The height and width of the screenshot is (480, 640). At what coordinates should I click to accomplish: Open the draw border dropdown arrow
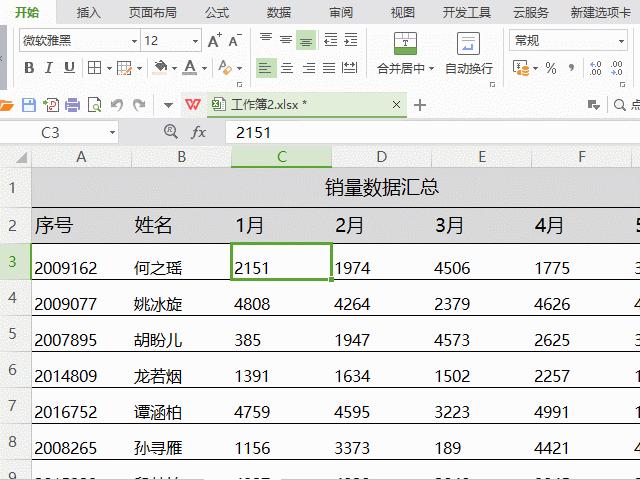[x=140, y=68]
